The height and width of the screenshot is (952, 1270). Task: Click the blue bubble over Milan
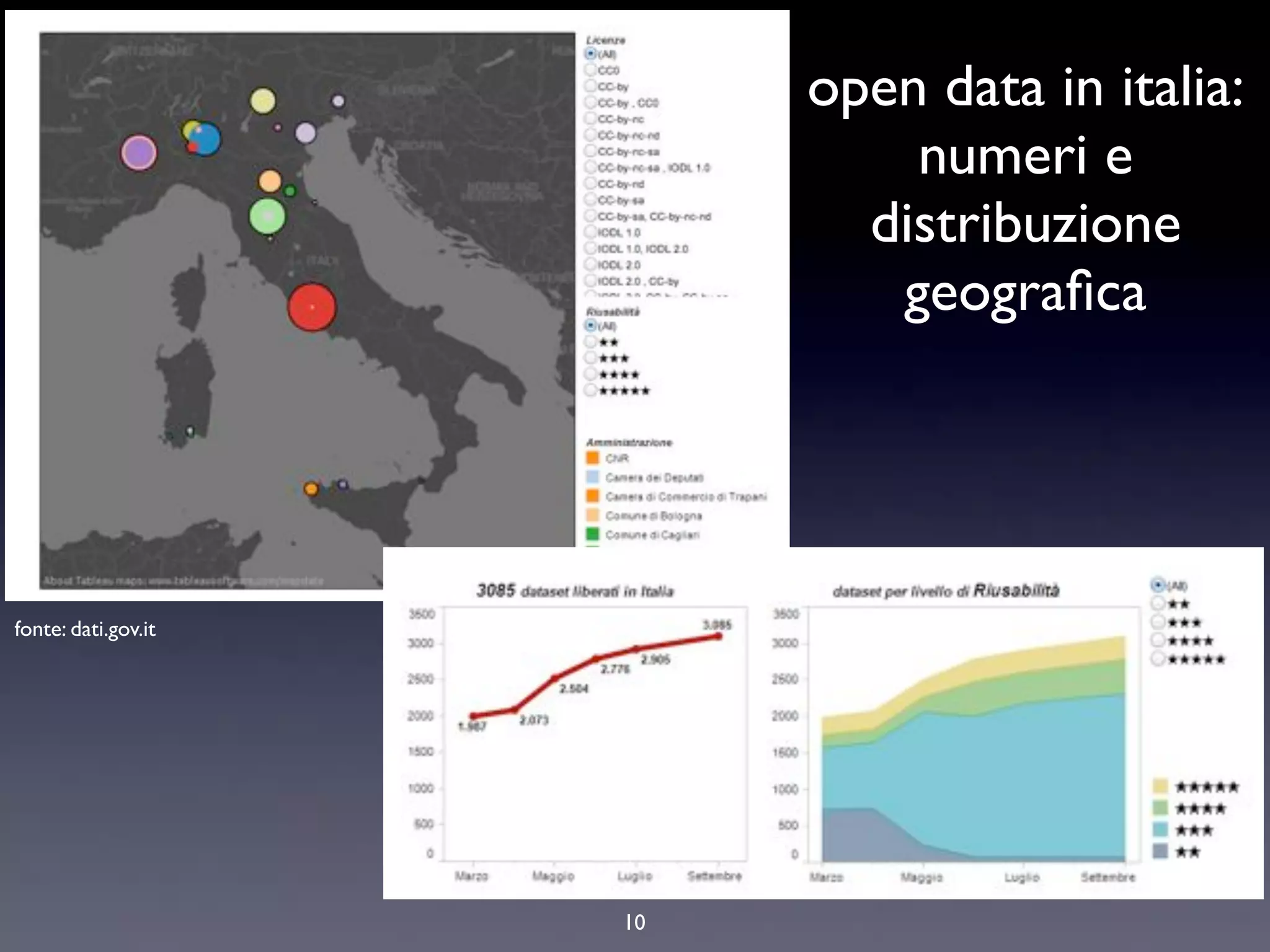(206, 139)
